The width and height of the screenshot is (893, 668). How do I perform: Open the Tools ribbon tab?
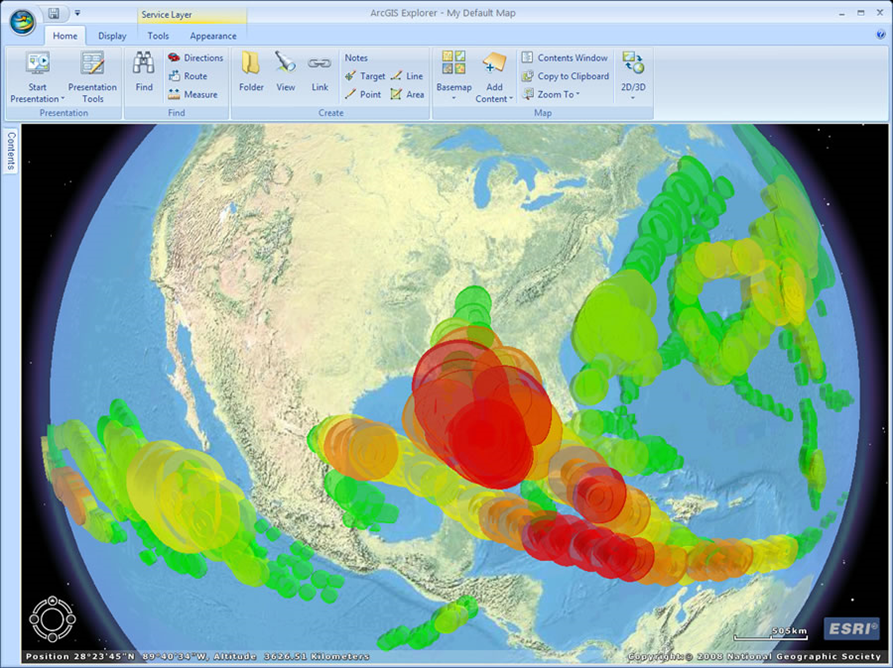(158, 36)
